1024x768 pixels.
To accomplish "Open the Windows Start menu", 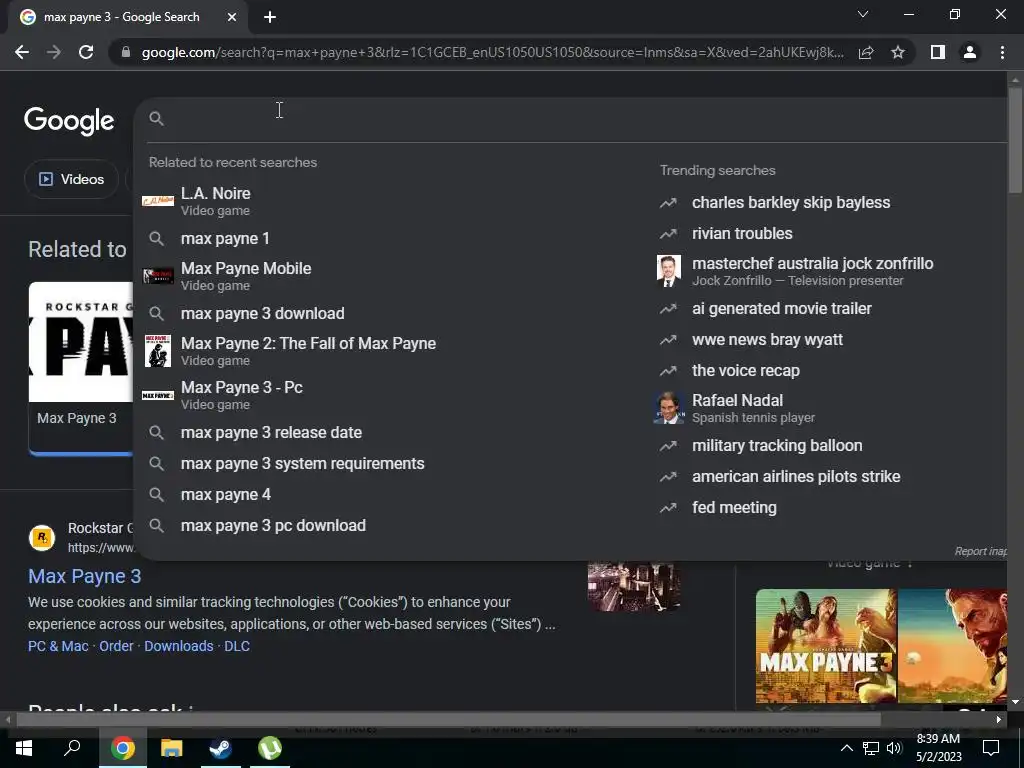I will click(x=24, y=748).
